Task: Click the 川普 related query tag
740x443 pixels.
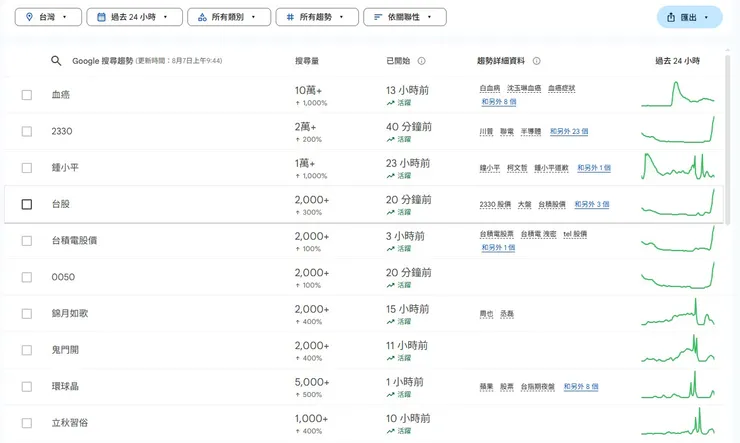Action: (486, 132)
